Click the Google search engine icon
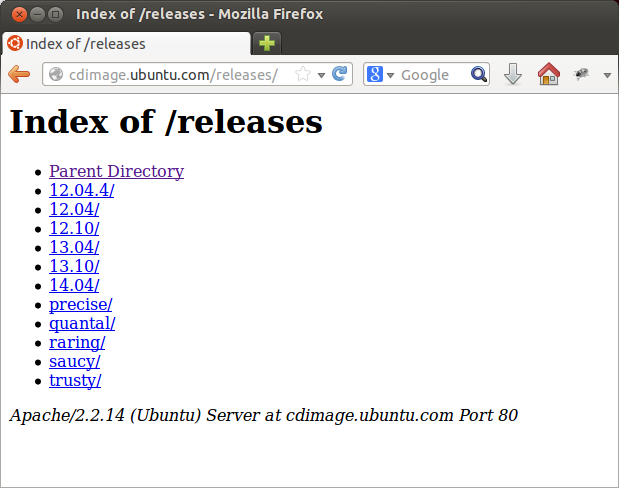Screen dimensions: 619x488 click(374, 74)
